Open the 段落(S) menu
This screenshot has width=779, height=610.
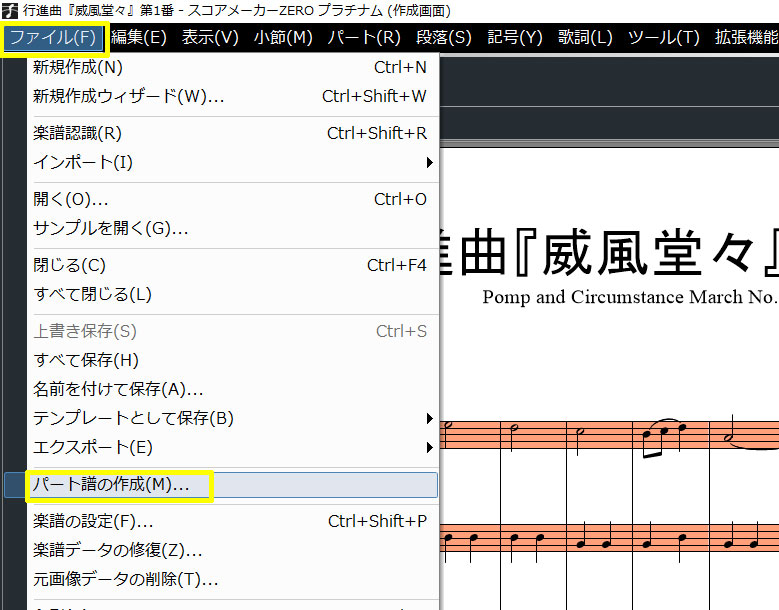(x=444, y=38)
